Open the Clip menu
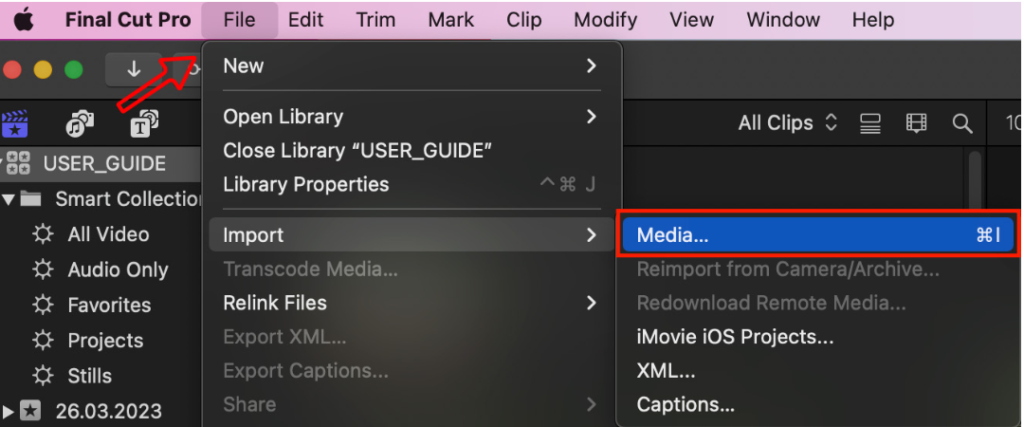 point(524,20)
